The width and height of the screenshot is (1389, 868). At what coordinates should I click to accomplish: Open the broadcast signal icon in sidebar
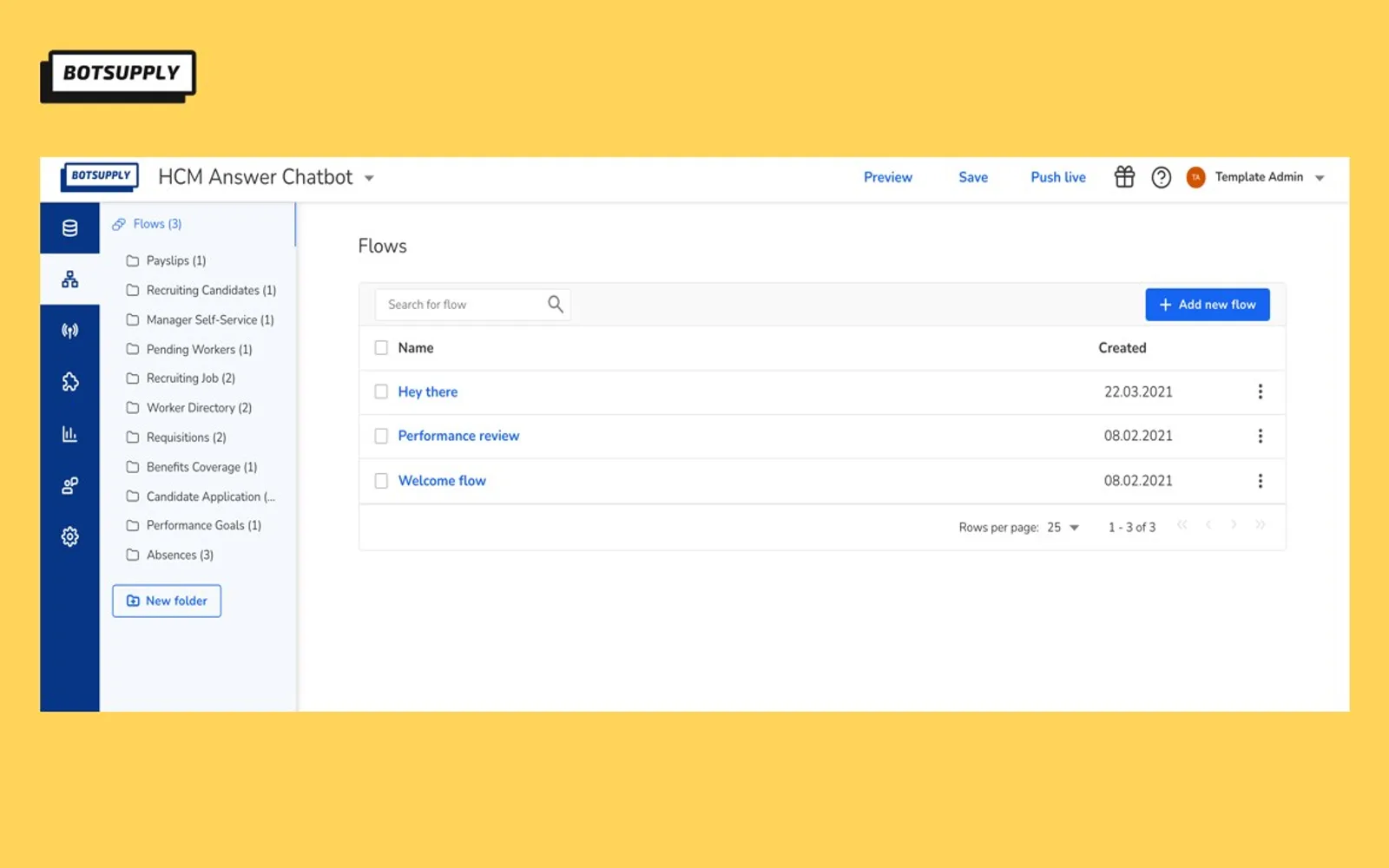coord(69,331)
